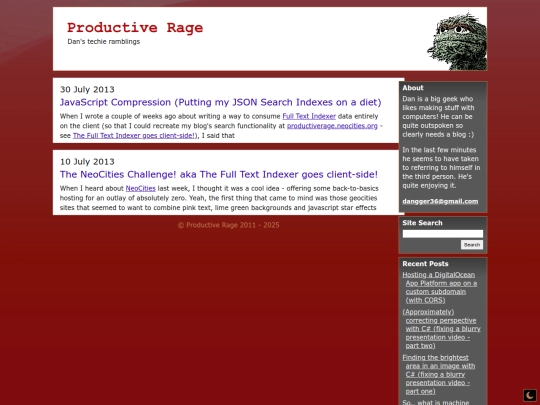Toggle dark mode moon icon

pyautogui.click(x=530, y=395)
